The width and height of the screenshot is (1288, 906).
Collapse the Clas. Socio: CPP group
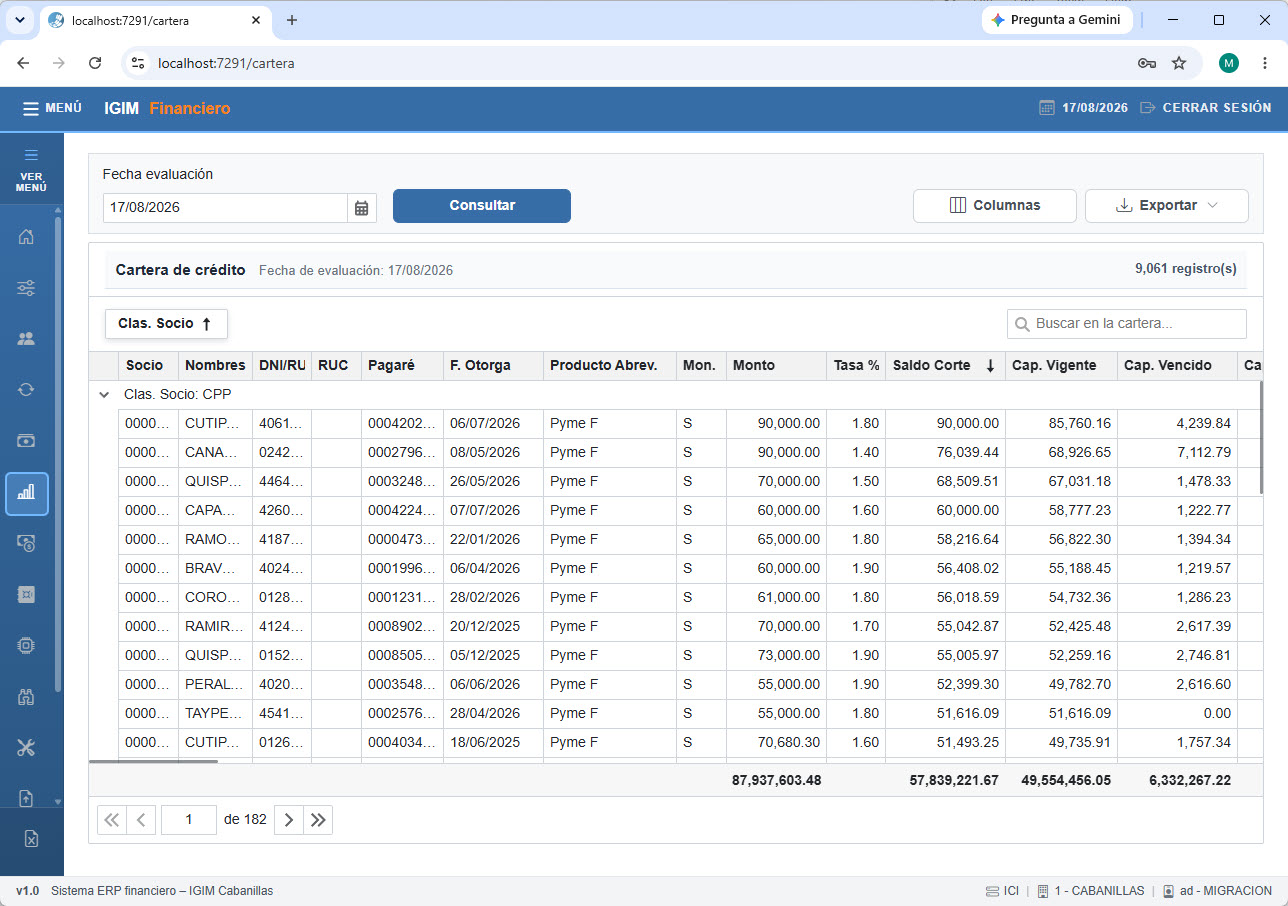tap(104, 395)
